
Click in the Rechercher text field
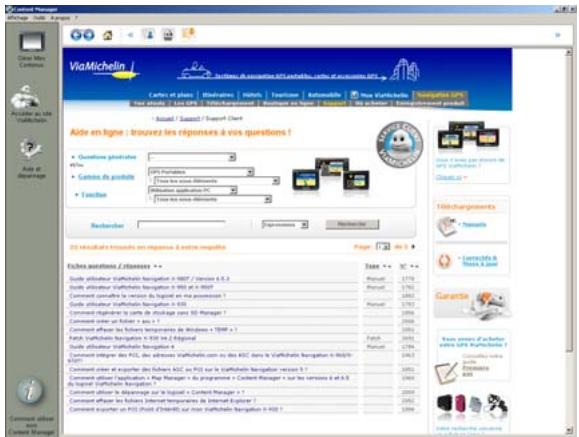pos(181,225)
